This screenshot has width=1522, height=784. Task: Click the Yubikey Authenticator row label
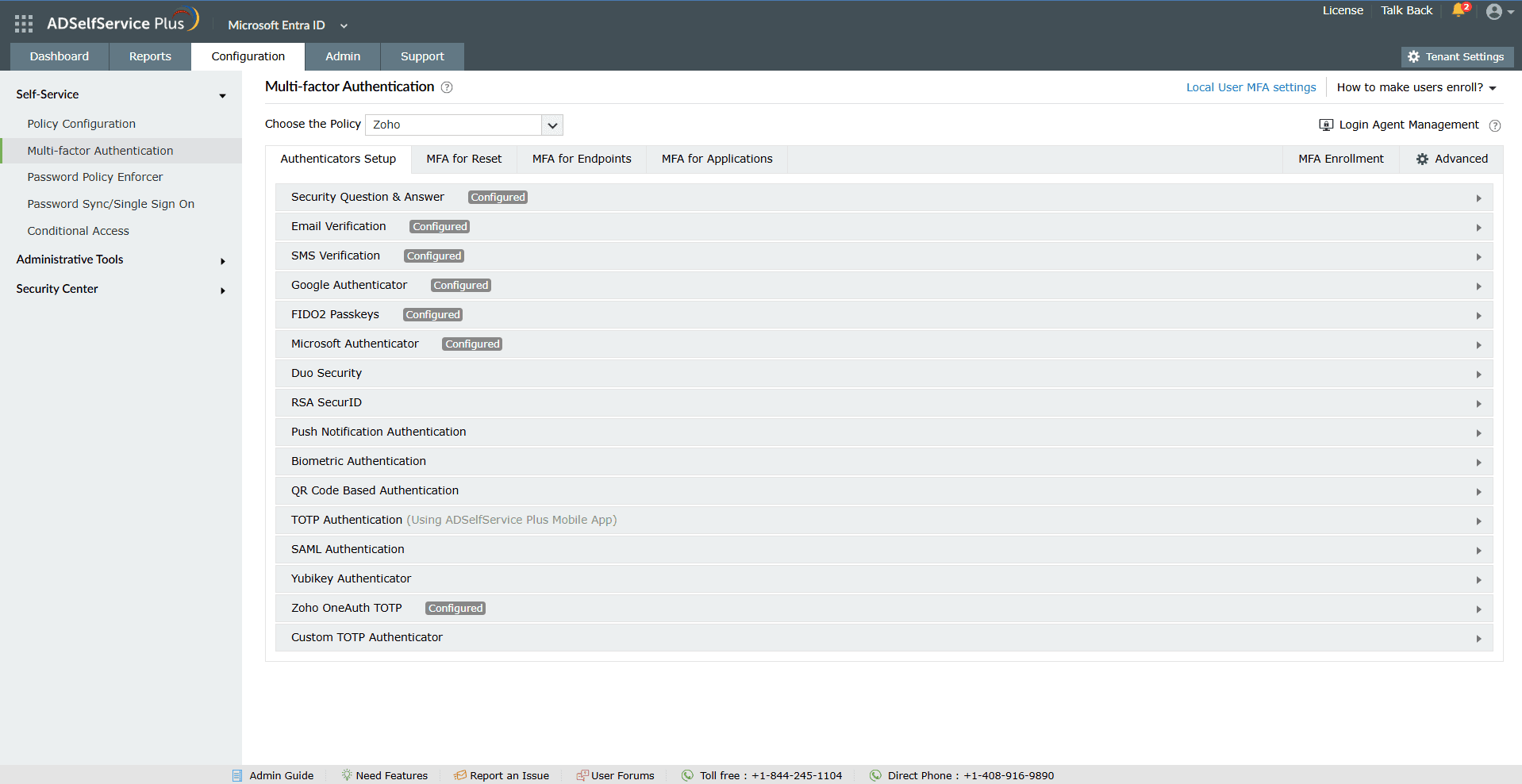tap(351, 578)
